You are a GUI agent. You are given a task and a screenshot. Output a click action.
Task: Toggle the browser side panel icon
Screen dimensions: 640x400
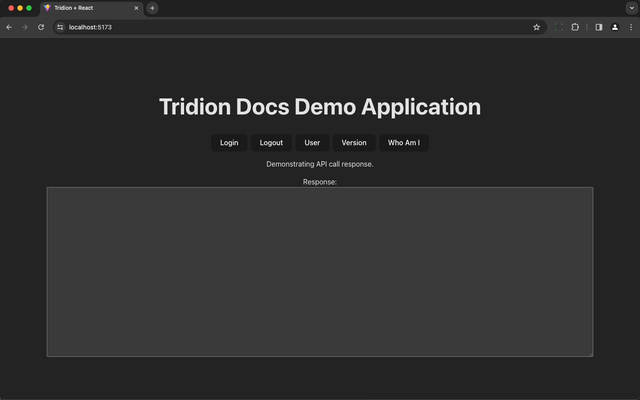[599, 27]
